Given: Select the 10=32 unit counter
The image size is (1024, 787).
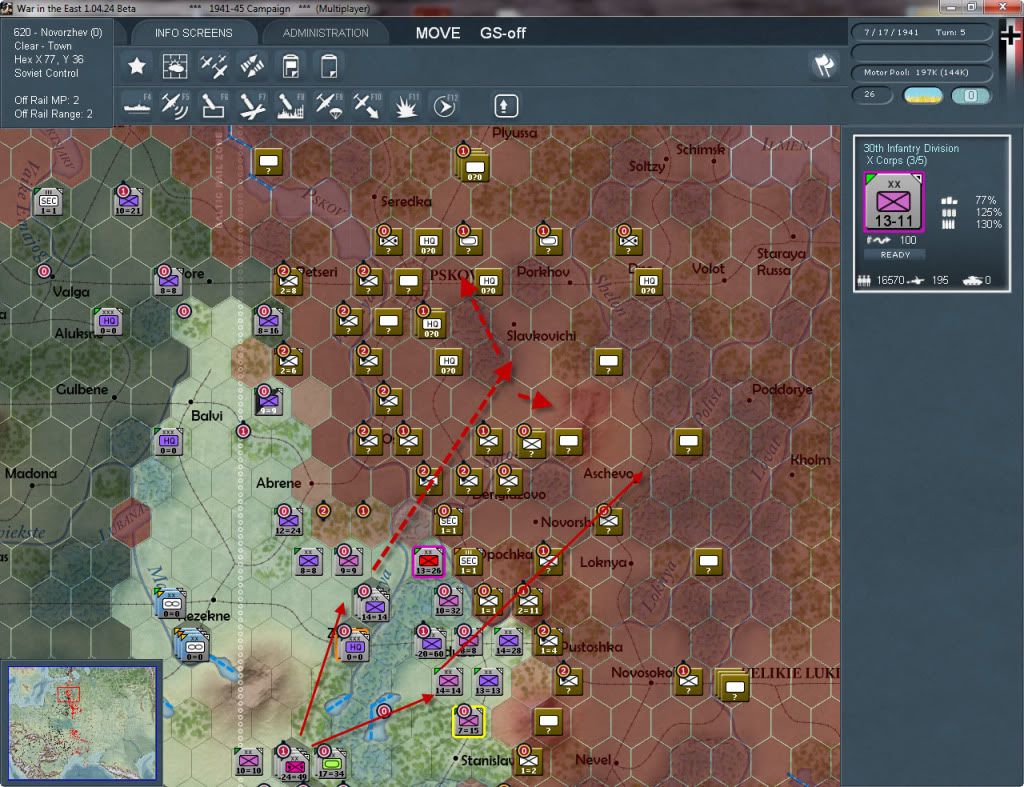Looking at the screenshot, I should (x=448, y=602).
